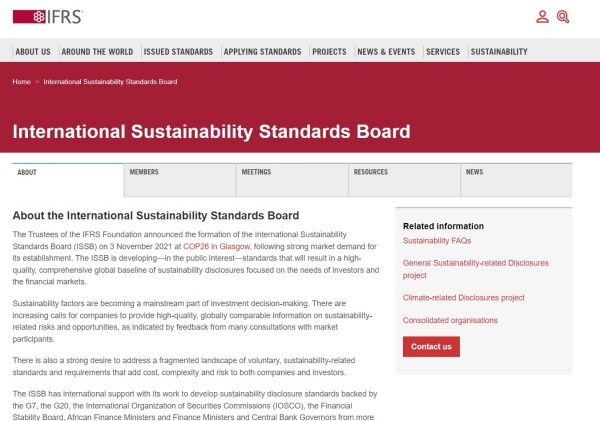The width and height of the screenshot is (600, 421).
Task: Open the search magnifier icon
Action: coord(563,17)
